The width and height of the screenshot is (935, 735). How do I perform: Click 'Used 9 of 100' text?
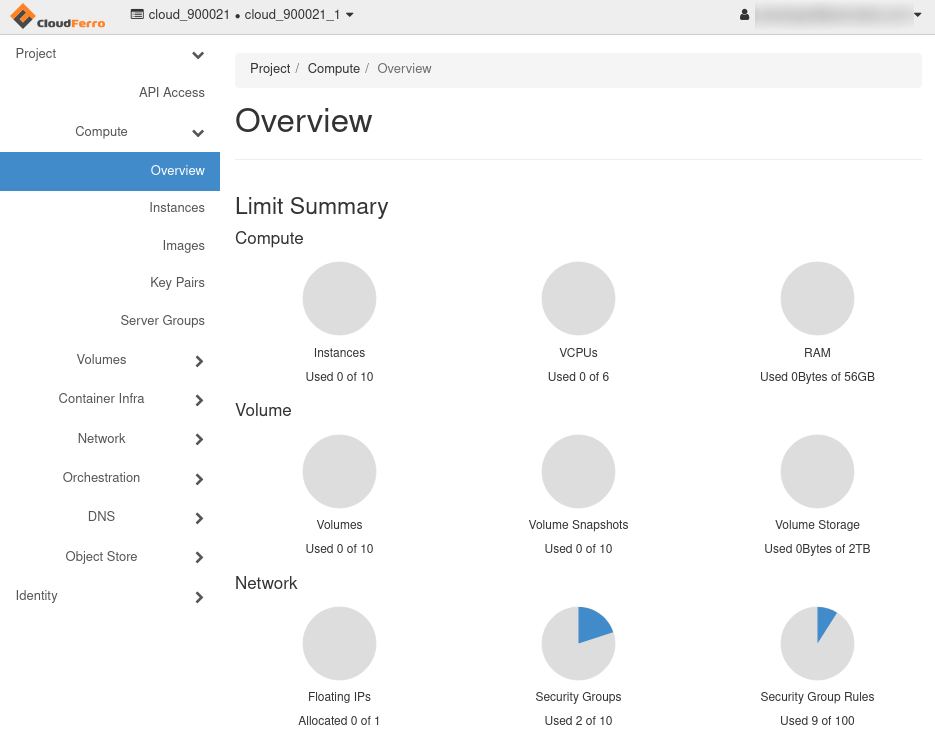818,721
